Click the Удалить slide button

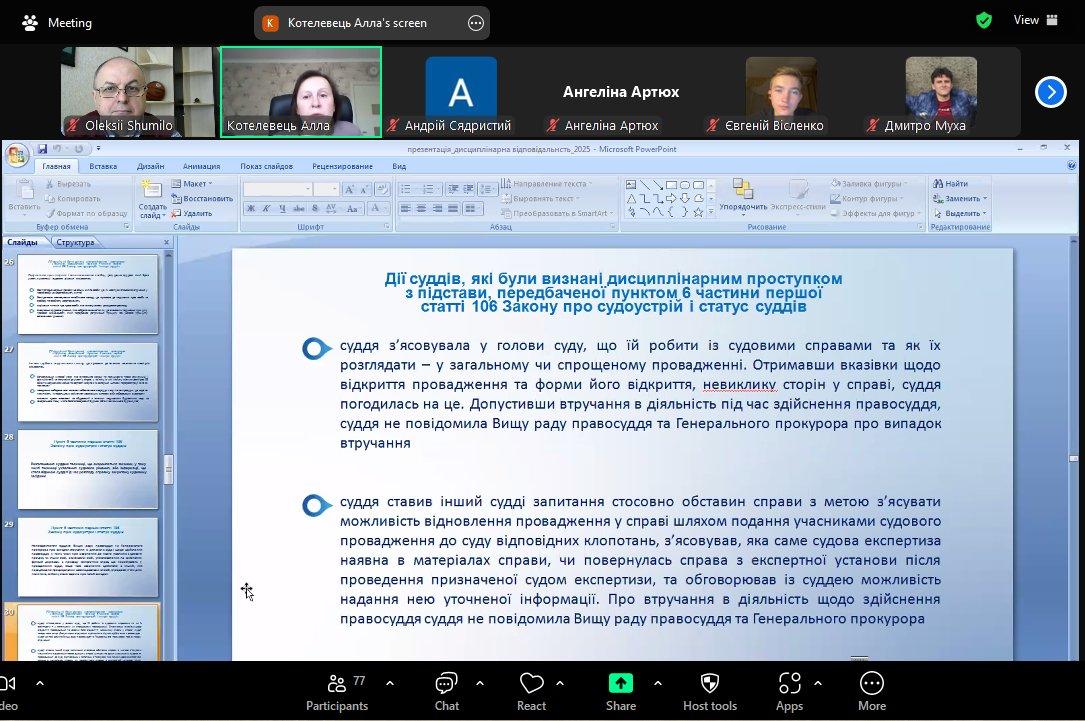tap(192, 213)
